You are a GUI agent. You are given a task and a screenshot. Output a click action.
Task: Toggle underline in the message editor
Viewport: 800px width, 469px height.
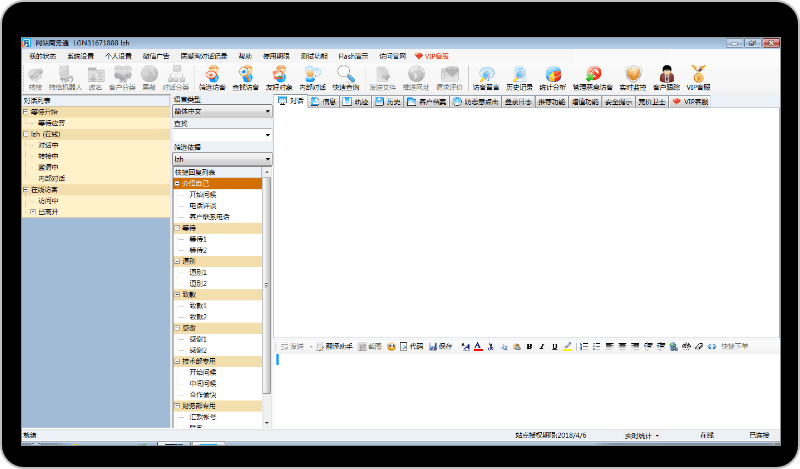pyautogui.click(x=554, y=346)
